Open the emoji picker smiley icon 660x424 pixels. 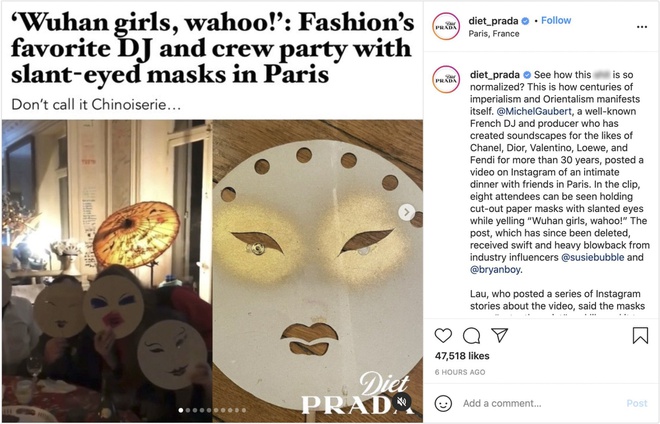(443, 403)
